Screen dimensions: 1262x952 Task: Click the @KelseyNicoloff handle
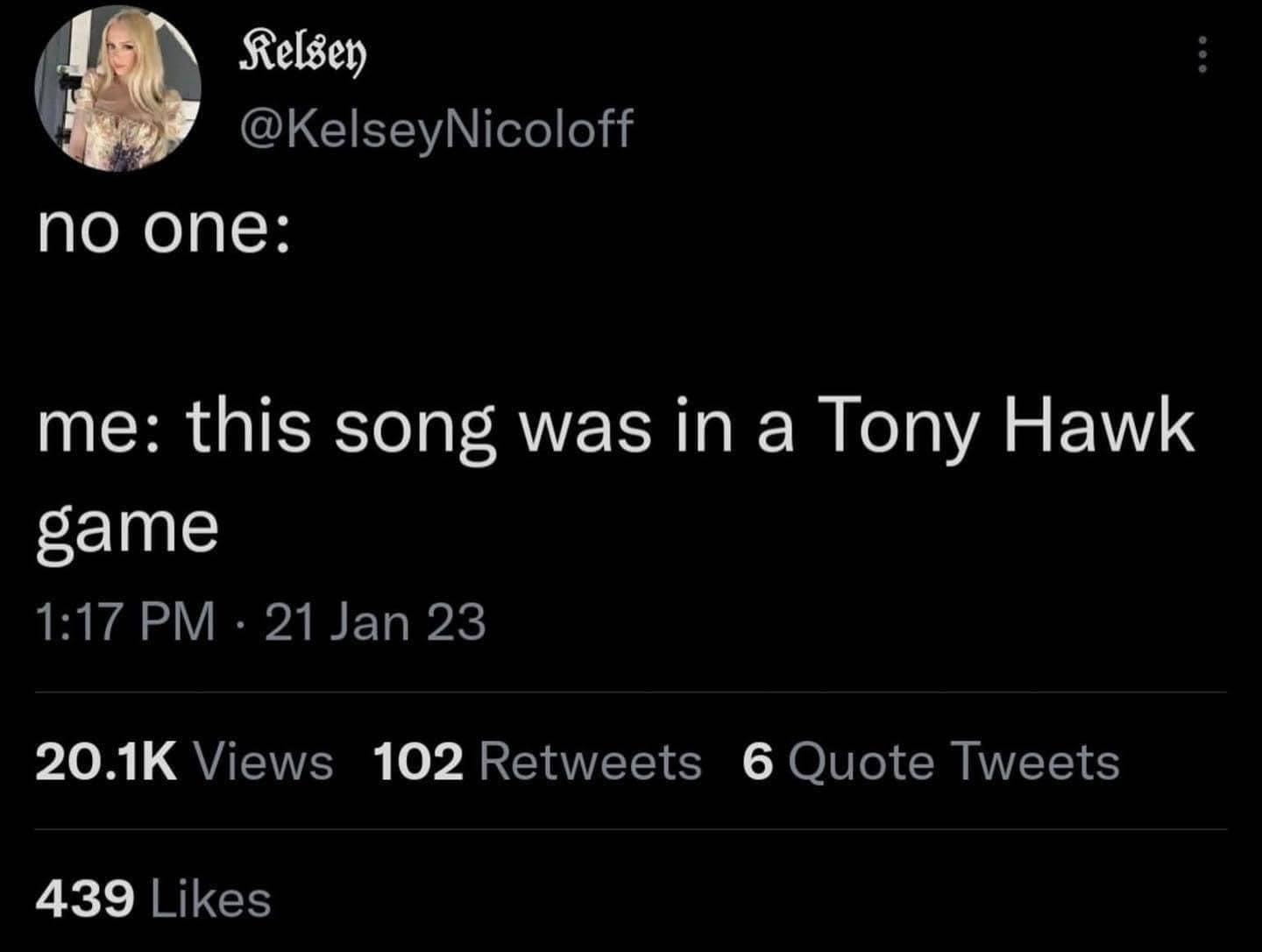coord(435,129)
